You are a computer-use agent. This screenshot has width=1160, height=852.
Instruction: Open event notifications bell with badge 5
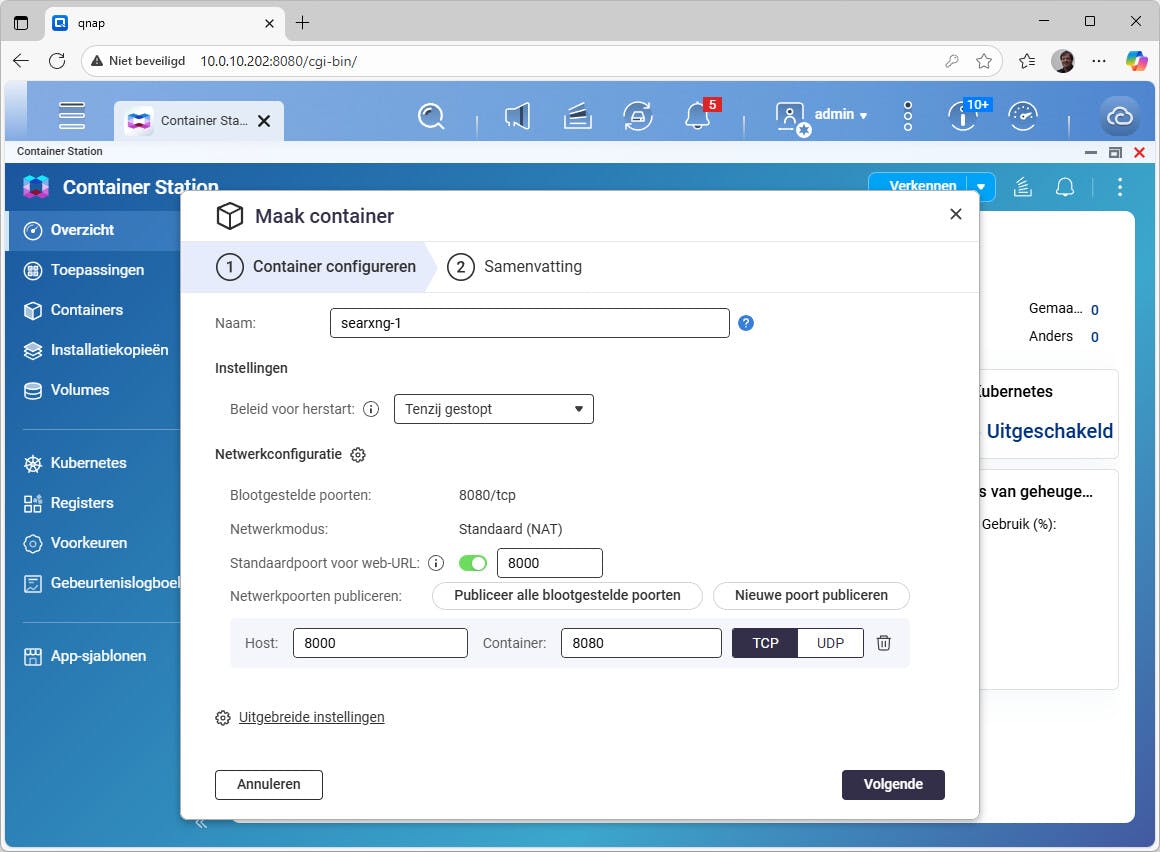click(699, 115)
